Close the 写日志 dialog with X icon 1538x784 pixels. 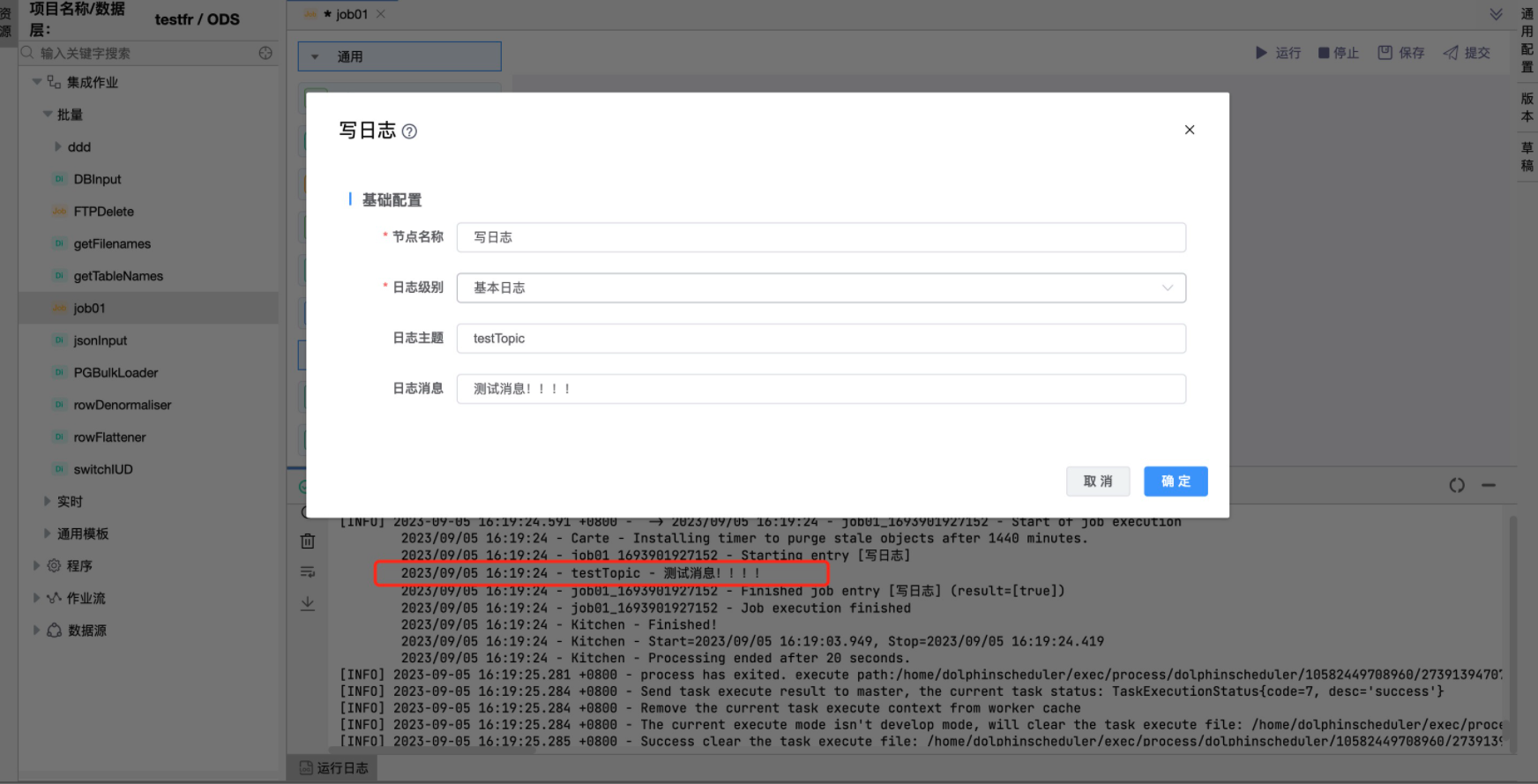pos(1189,130)
